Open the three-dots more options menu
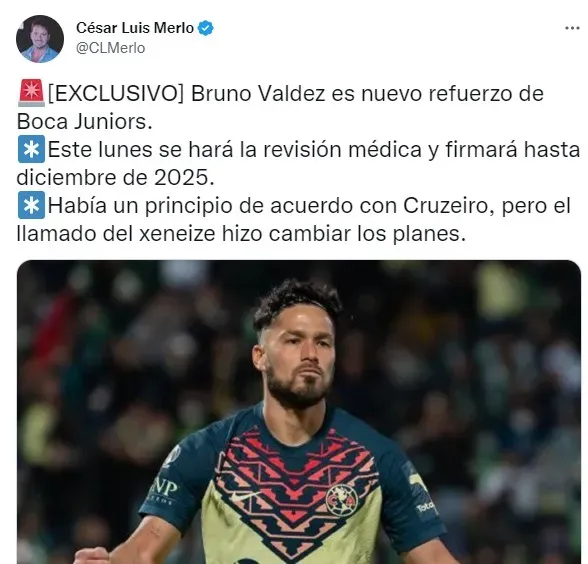This screenshot has width=588, height=564. point(572,28)
